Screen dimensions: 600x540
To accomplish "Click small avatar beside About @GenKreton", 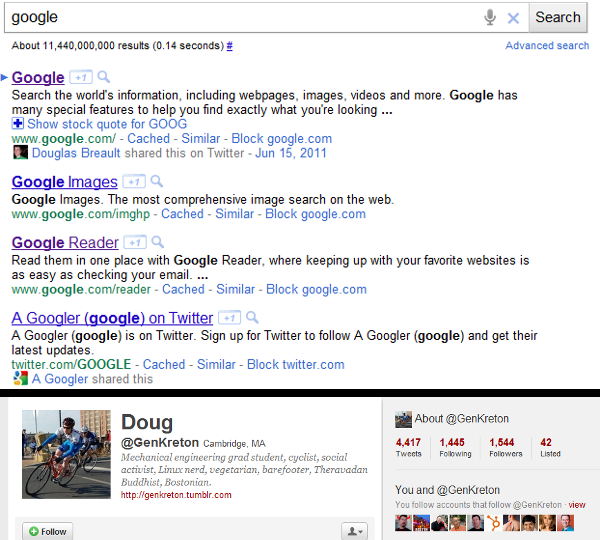I will point(403,419).
